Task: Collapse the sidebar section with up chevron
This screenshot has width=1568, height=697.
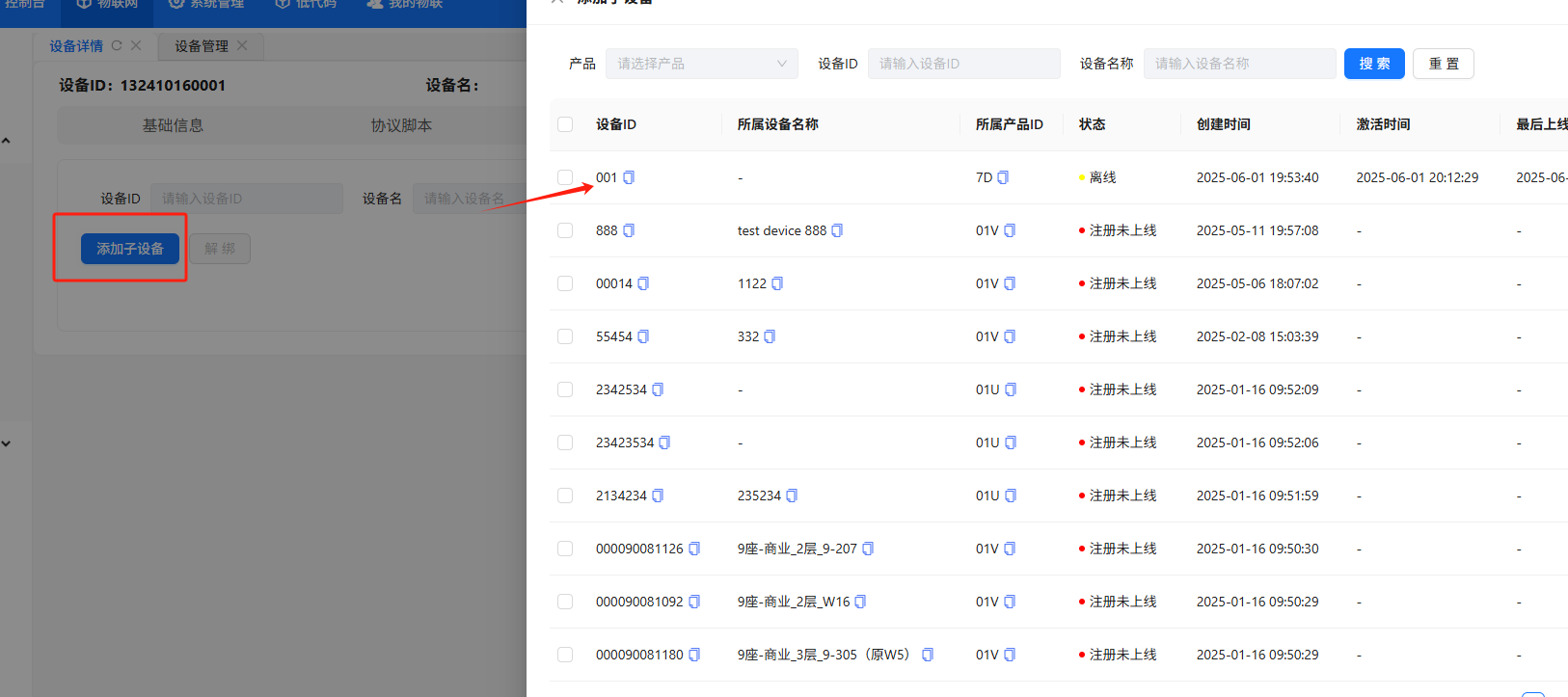Action: click(6, 141)
